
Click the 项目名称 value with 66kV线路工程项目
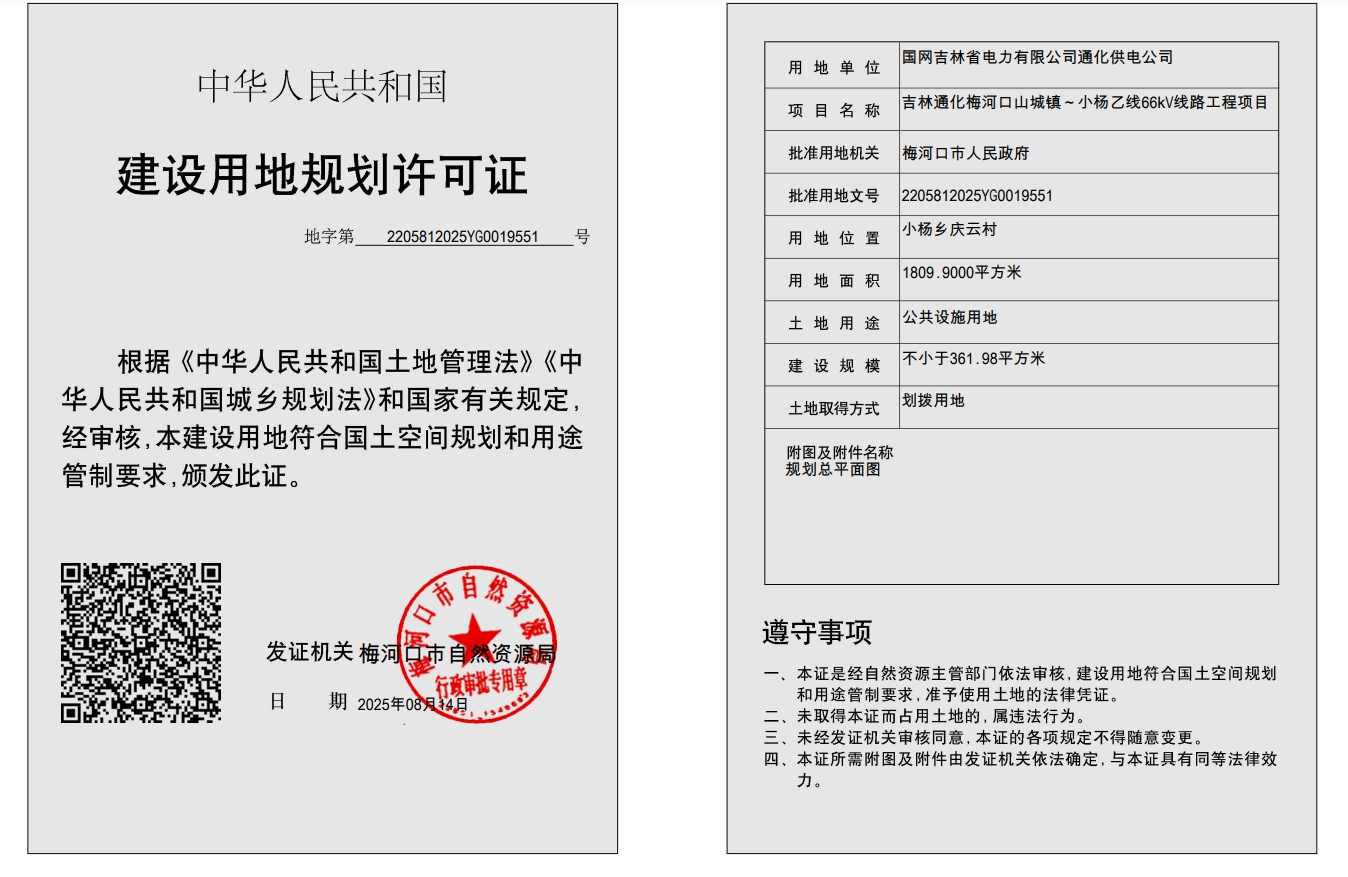coord(1084,102)
